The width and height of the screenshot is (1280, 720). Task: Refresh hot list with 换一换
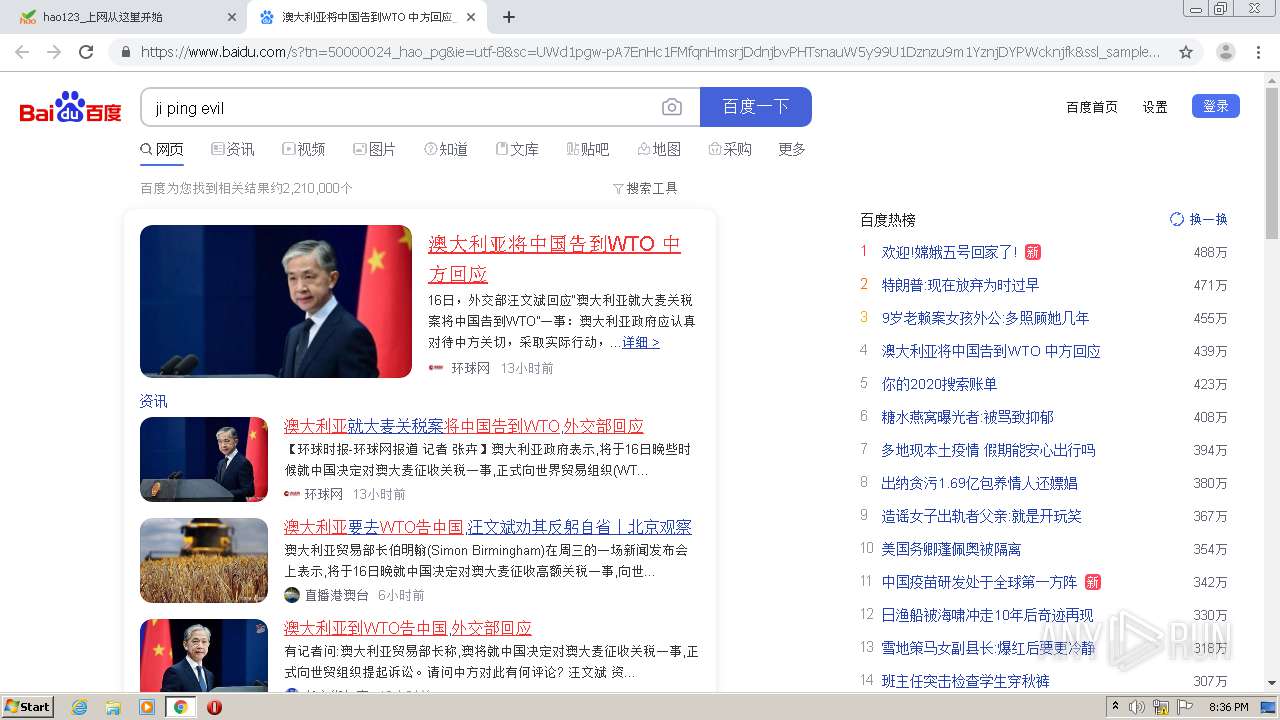click(1199, 219)
